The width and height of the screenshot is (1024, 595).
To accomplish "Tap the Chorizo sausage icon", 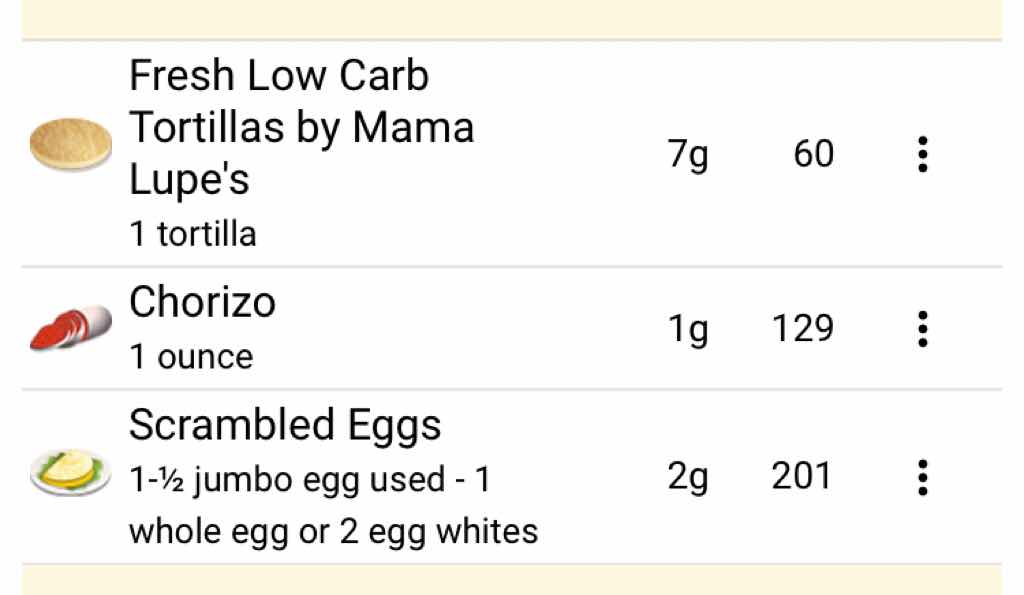I will click(70, 327).
